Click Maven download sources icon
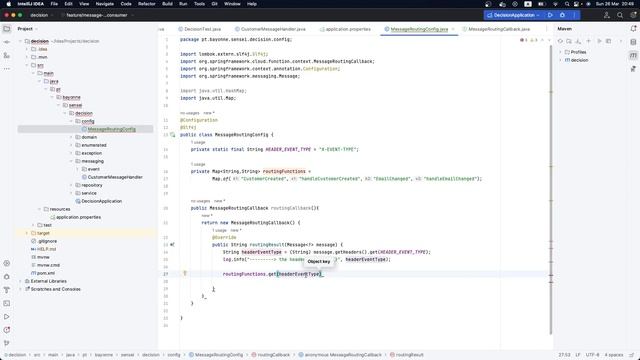The height and width of the screenshot is (360, 640). point(578,41)
